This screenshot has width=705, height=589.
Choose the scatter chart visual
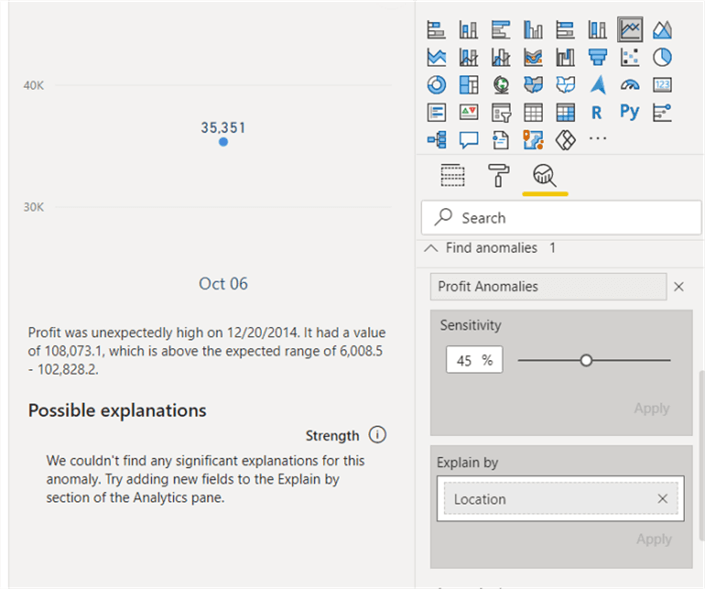630,57
